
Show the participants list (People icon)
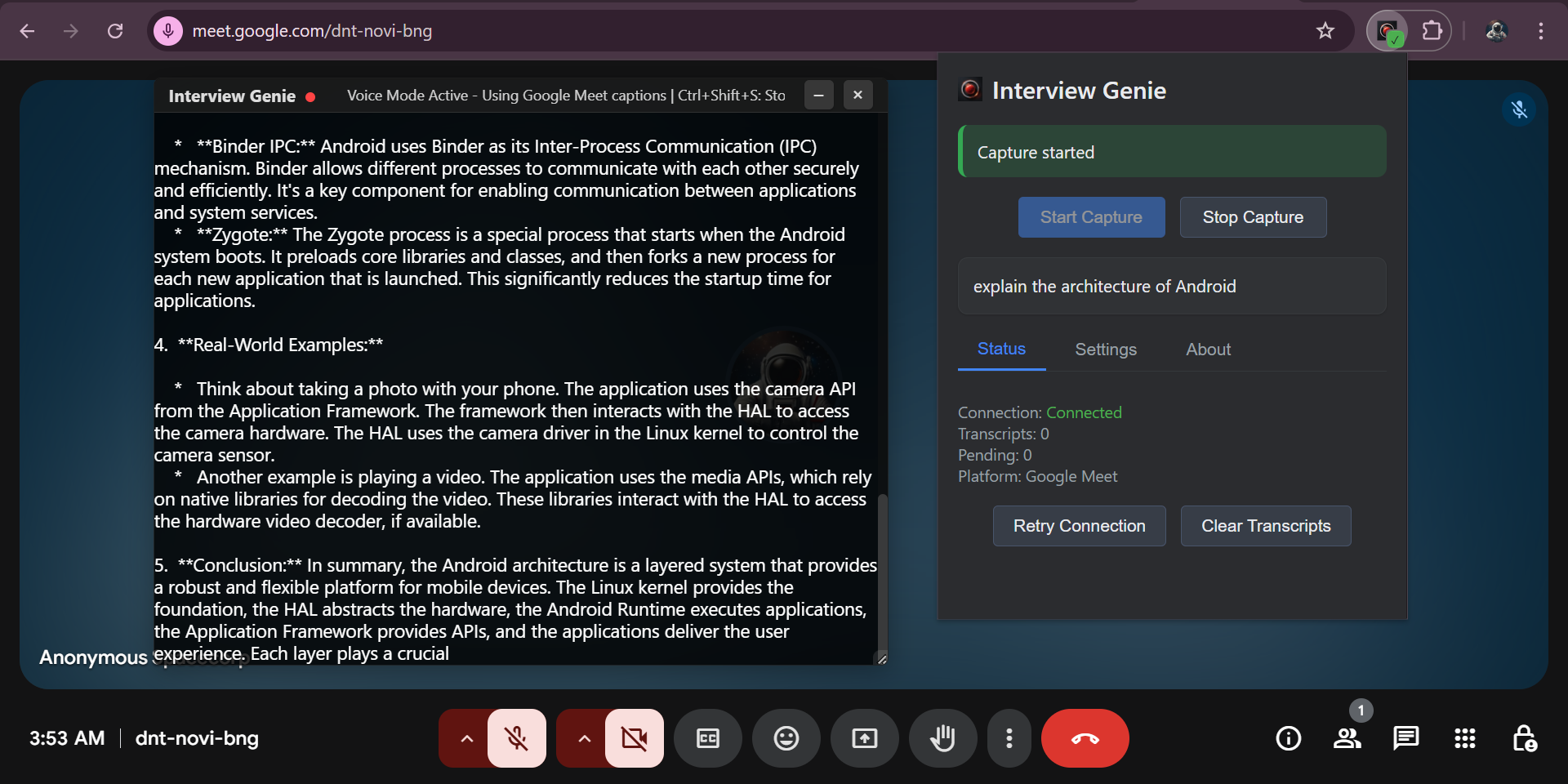[1347, 738]
